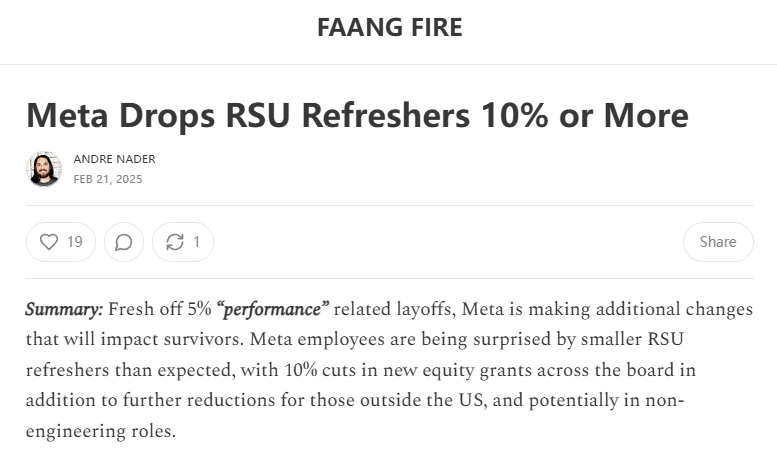
Task: Like the post with the heart icon
Action: point(49,242)
